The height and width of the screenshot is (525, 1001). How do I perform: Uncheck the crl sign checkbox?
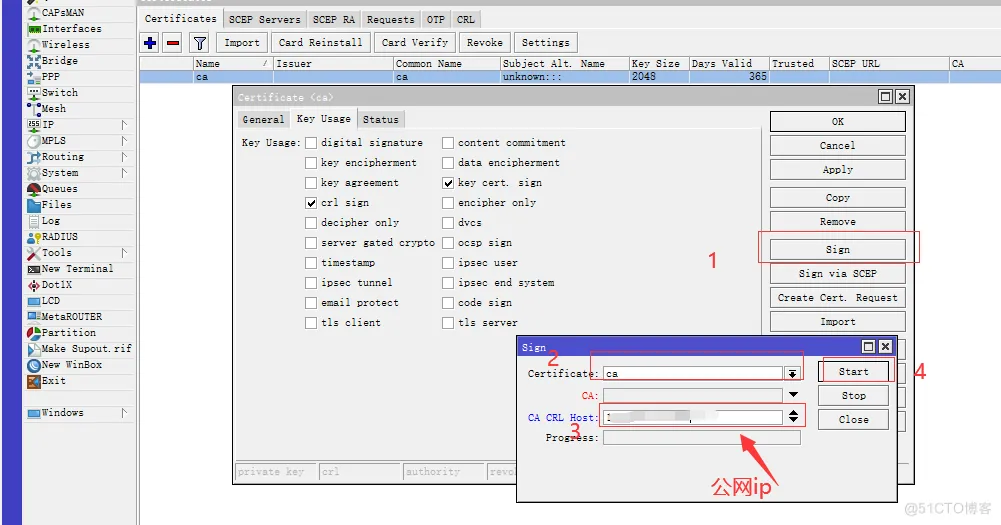[311, 203]
